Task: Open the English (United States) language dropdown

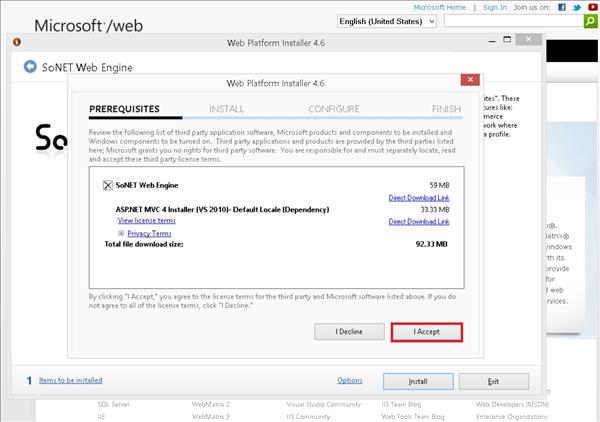Action: [x=387, y=21]
